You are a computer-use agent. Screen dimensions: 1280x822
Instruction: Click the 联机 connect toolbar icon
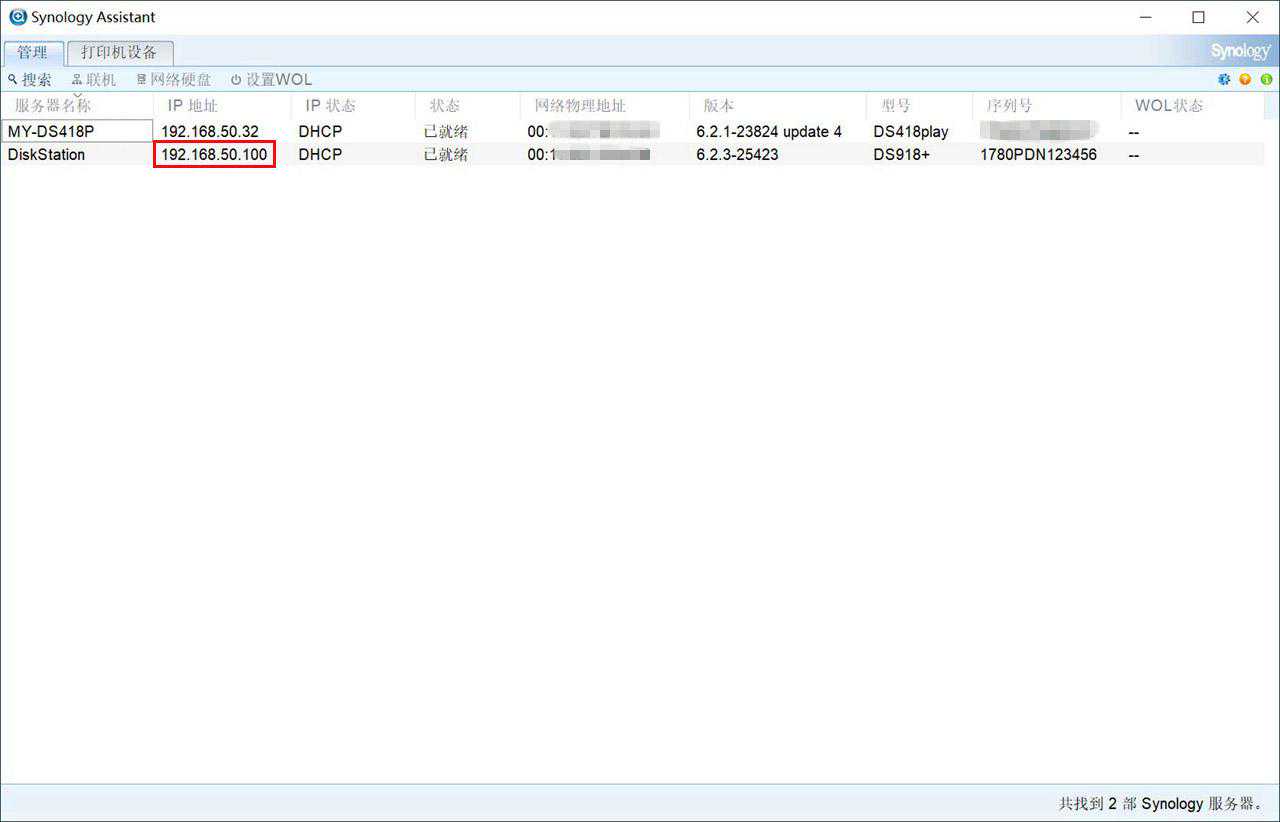pos(77,80)
